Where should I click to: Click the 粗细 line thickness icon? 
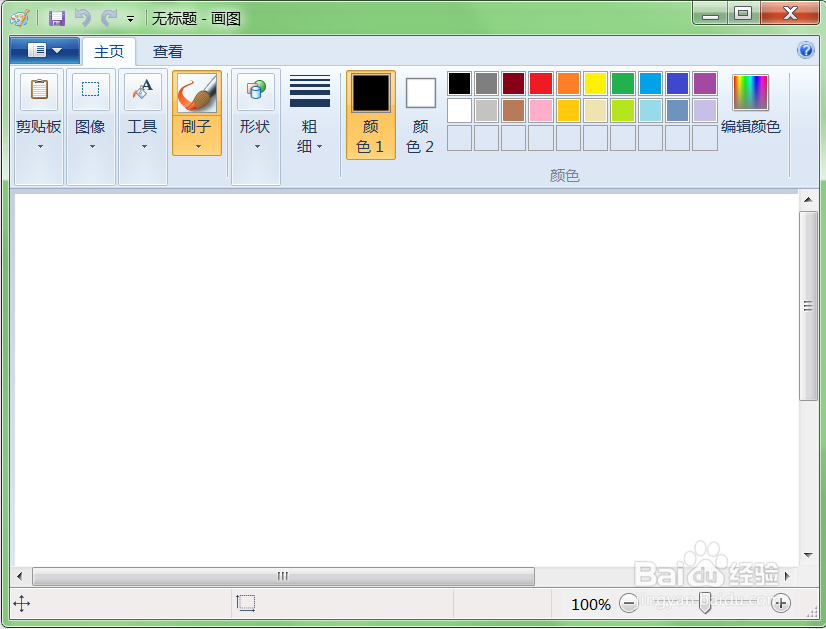point(310,91)
